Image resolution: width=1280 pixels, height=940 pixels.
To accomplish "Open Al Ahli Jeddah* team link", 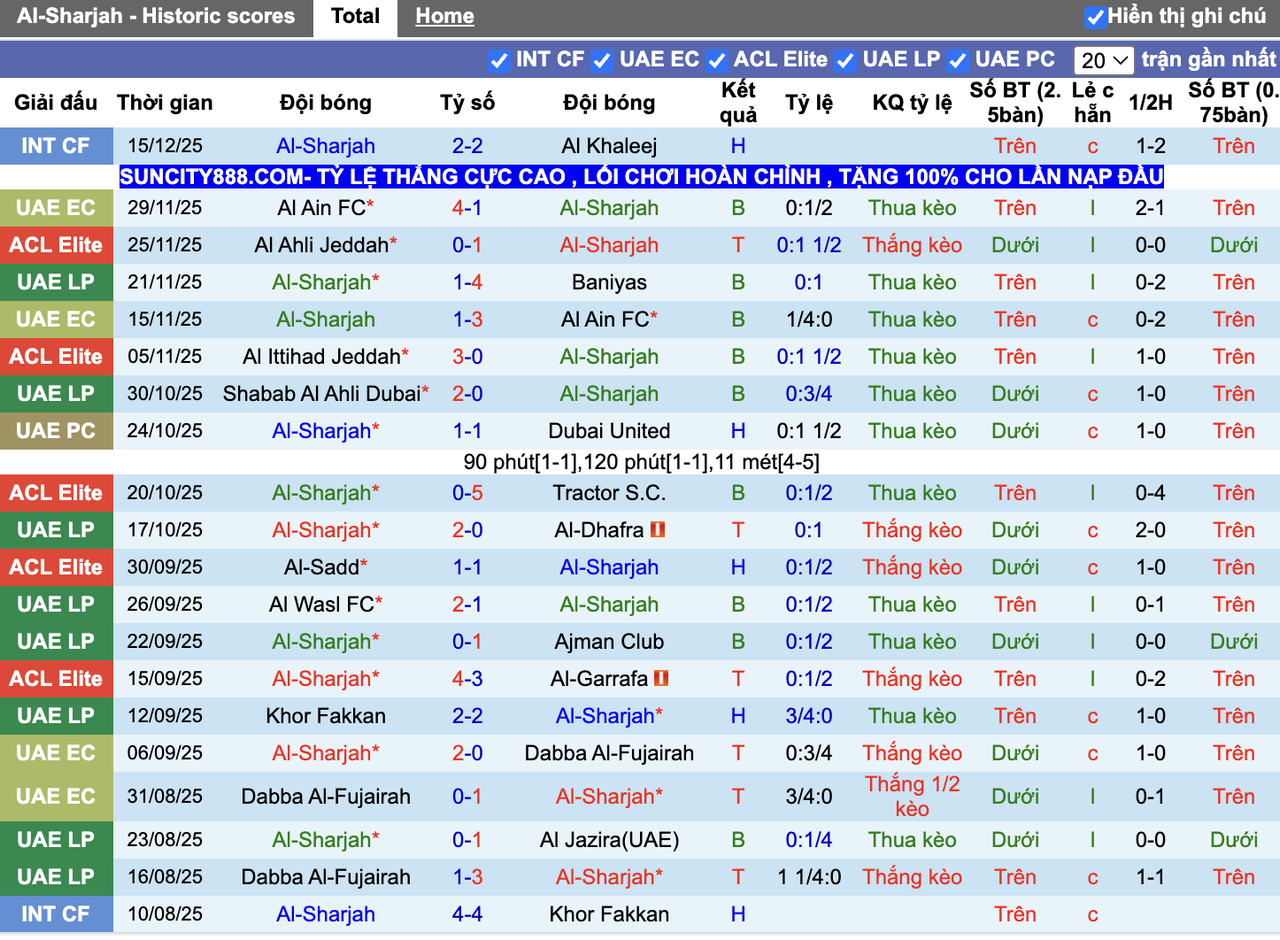I will pos(326,245).
